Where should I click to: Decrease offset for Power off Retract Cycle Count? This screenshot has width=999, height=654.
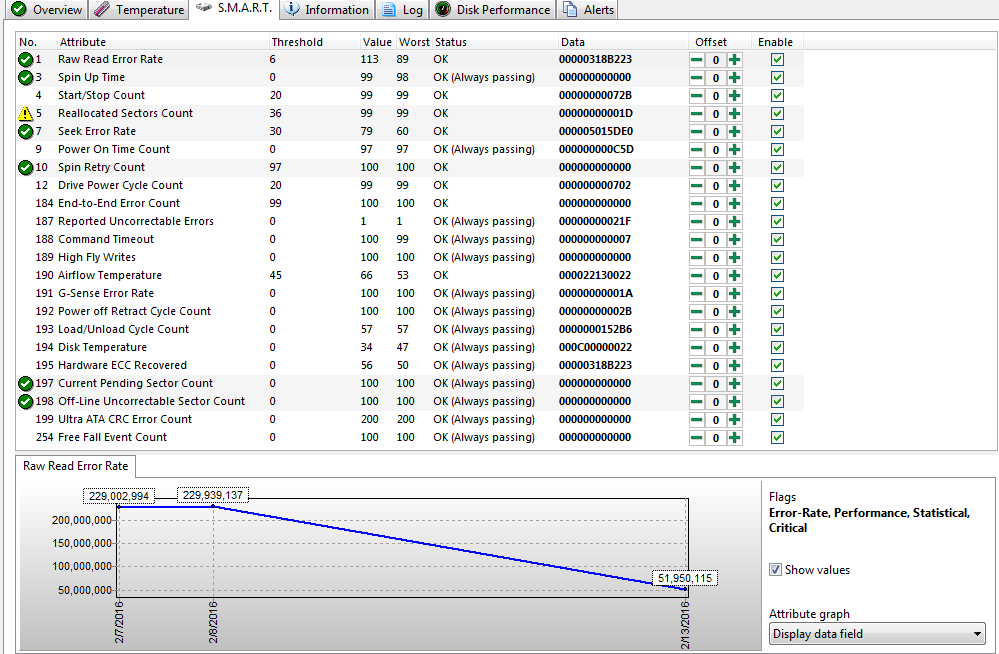697,312
